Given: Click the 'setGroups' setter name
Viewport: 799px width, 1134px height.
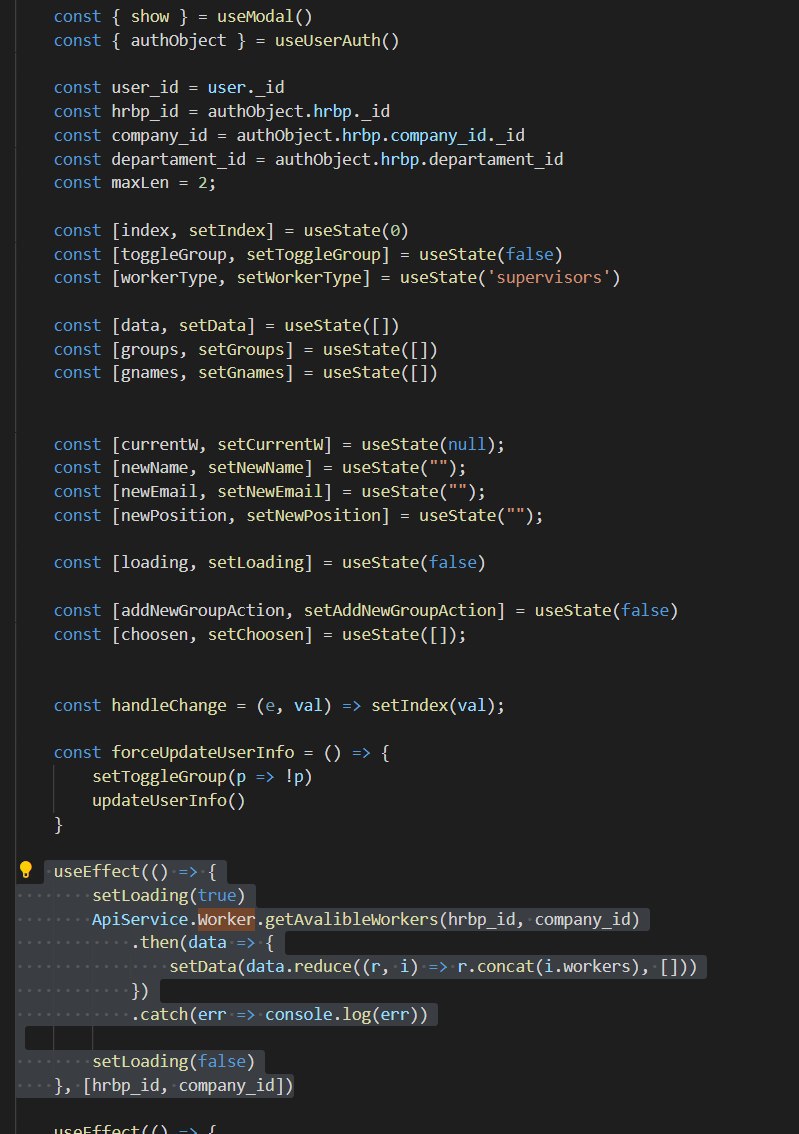Looking at the screenshot, I should [241, 349].
